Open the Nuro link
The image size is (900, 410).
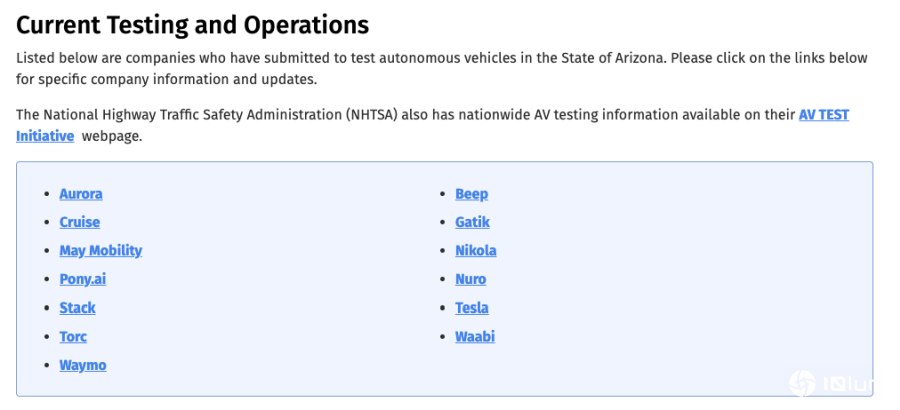[x=471, y=279]
